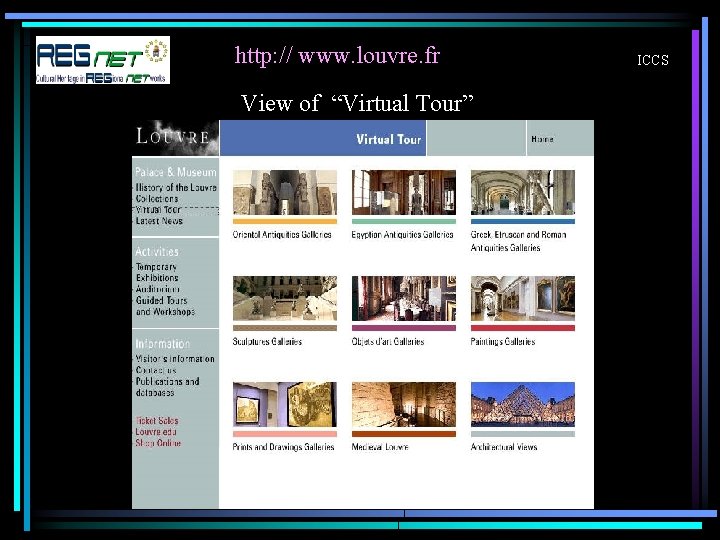Open Greek, Etruscan and Roman Antiquities thumbnail

(523, 192)
